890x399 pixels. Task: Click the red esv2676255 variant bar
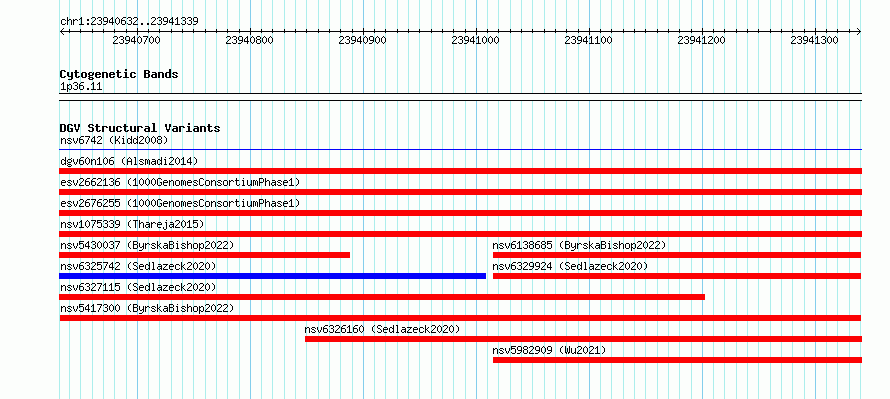pyautogui.click(x=460, y=213)
